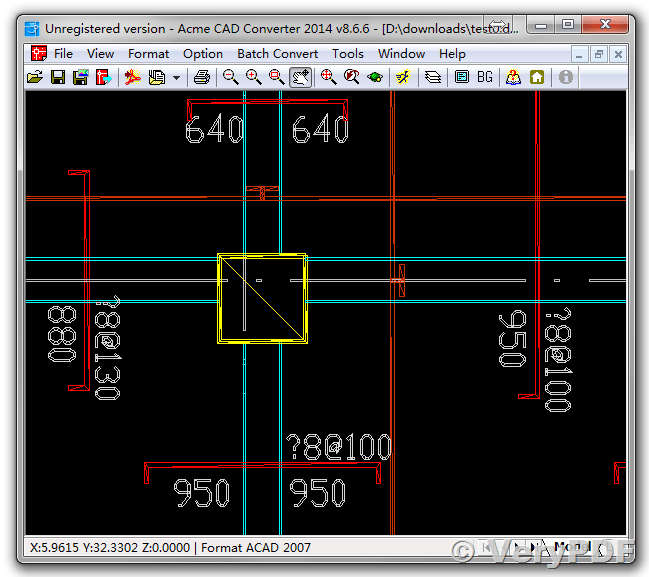Select the Zoom Window tool

point(277,77)
